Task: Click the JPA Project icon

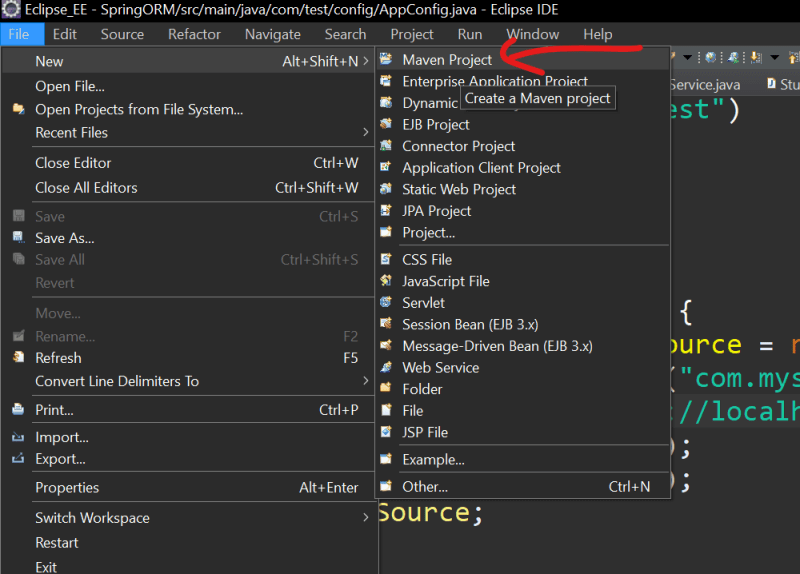Action: point(386,210)
